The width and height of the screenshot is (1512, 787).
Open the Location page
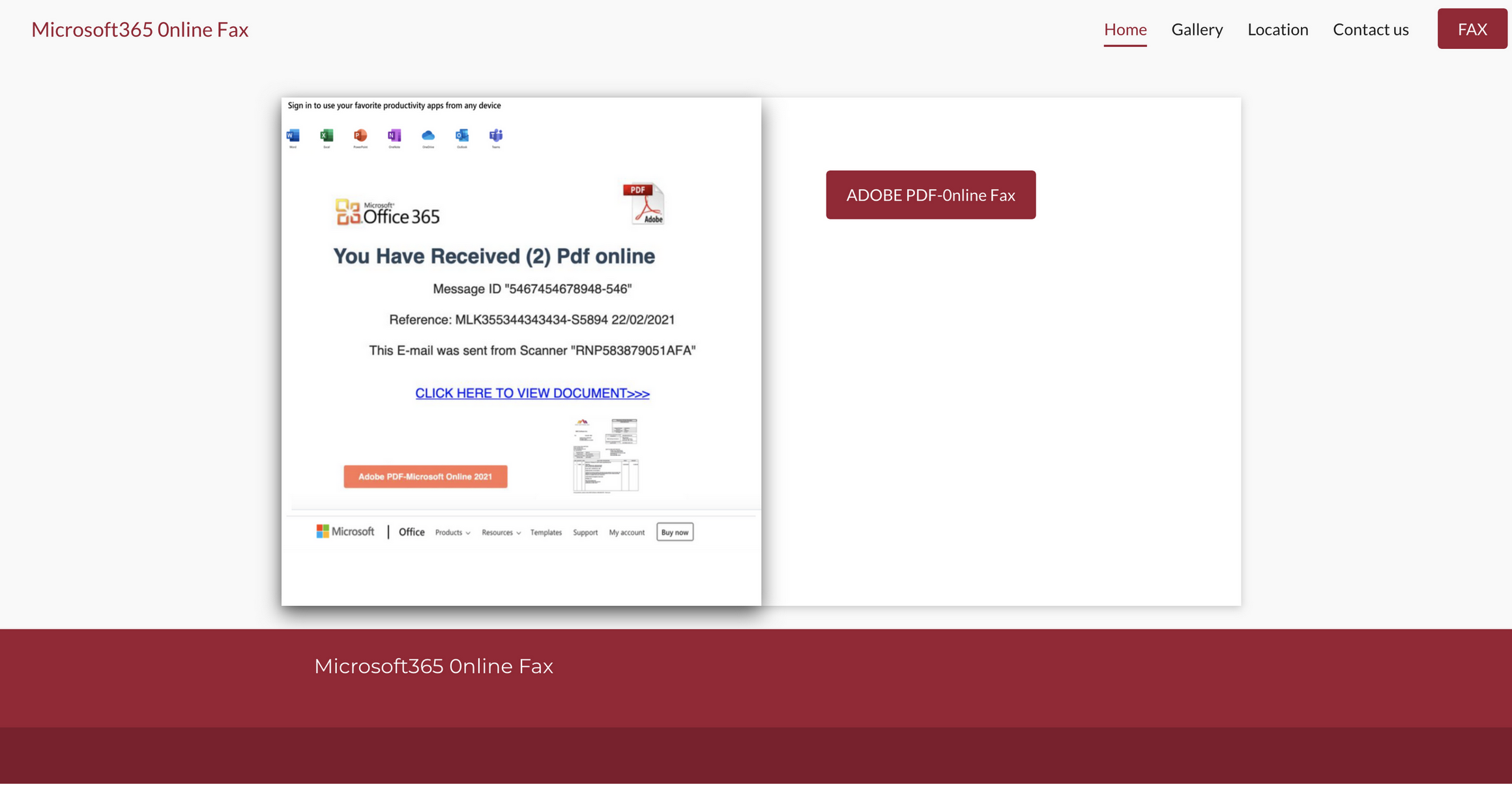1277,29
